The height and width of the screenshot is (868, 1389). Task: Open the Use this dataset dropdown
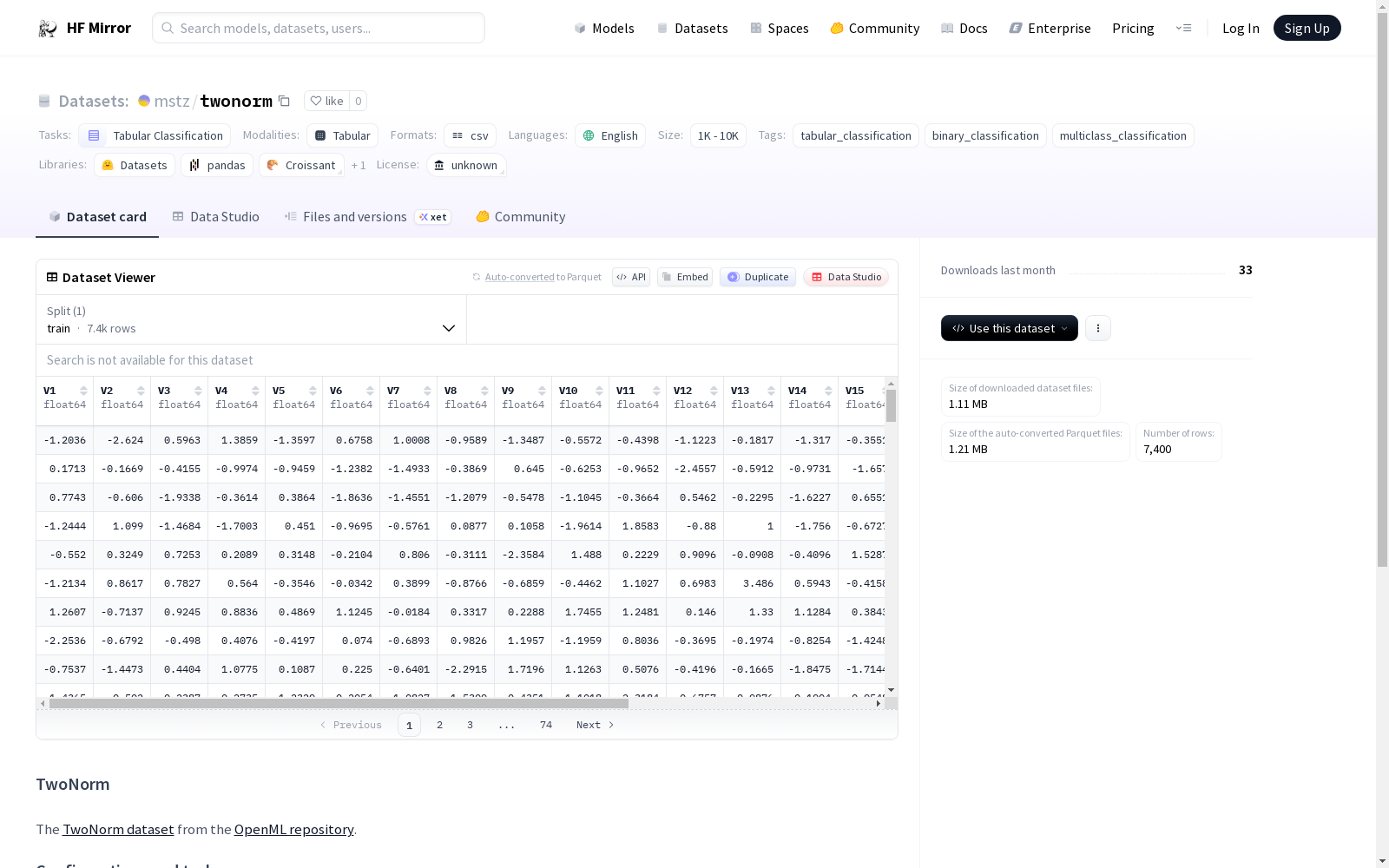[1009, 328]
